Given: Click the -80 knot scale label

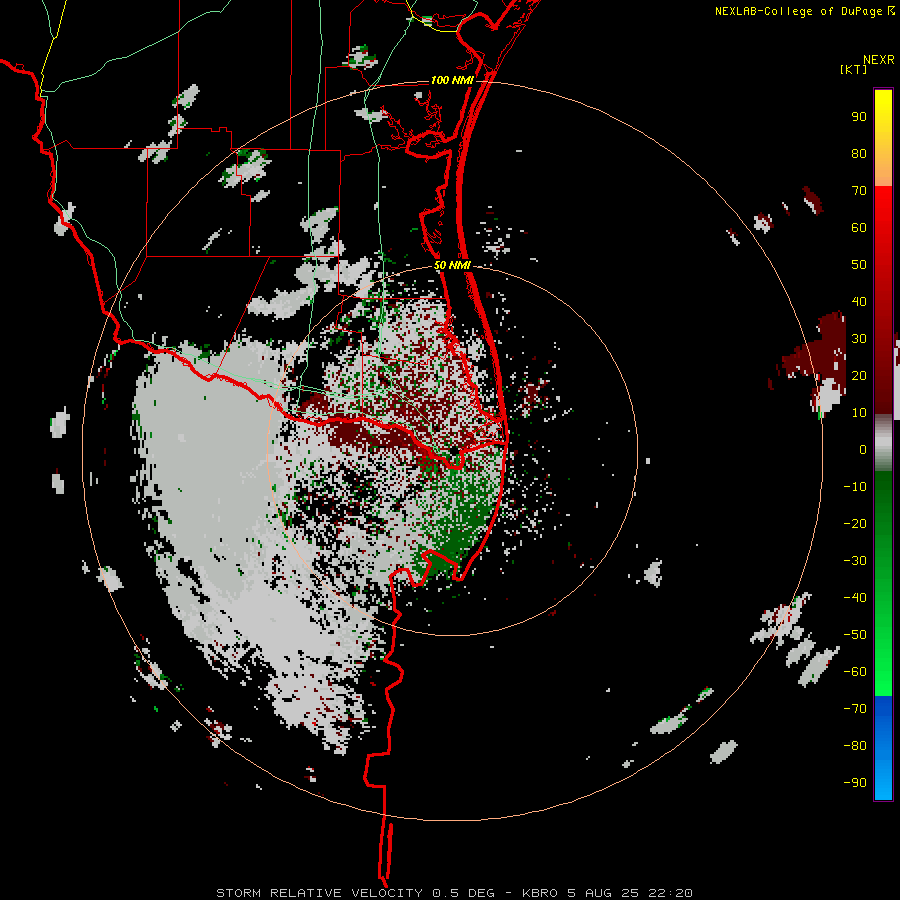Looking at the screenshot, I should [x=855, y=746].
